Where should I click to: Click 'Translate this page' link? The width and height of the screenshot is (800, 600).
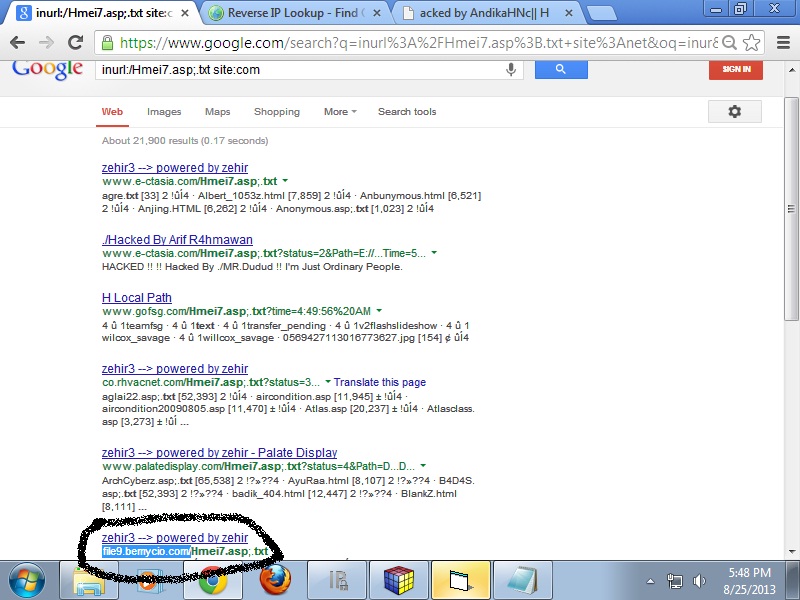click(380, 382)
